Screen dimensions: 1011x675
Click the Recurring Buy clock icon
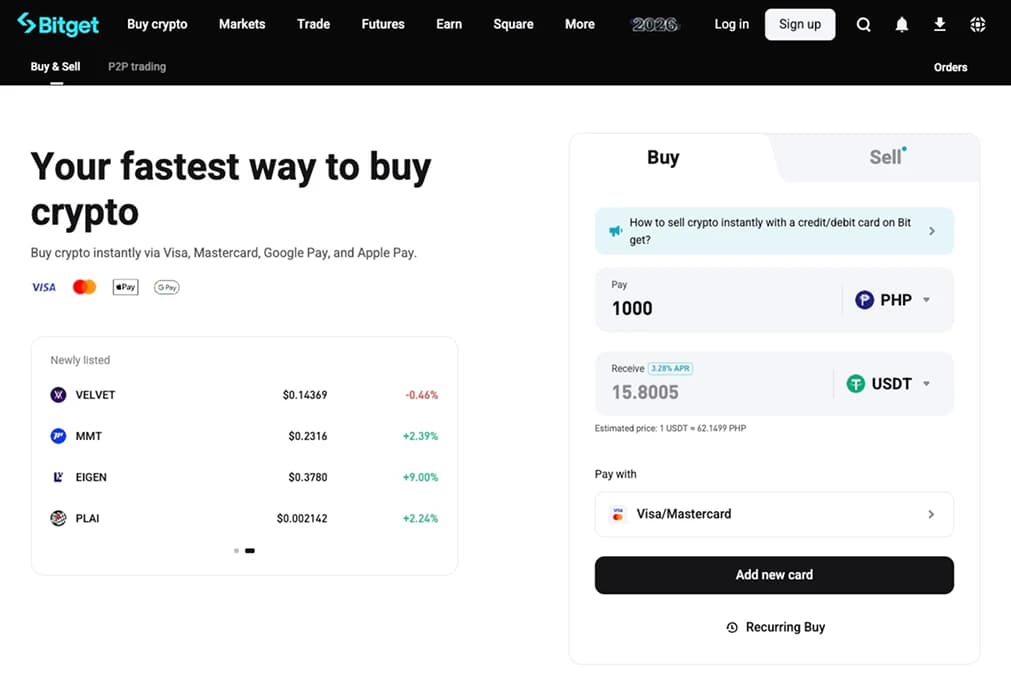click(732, 627)
